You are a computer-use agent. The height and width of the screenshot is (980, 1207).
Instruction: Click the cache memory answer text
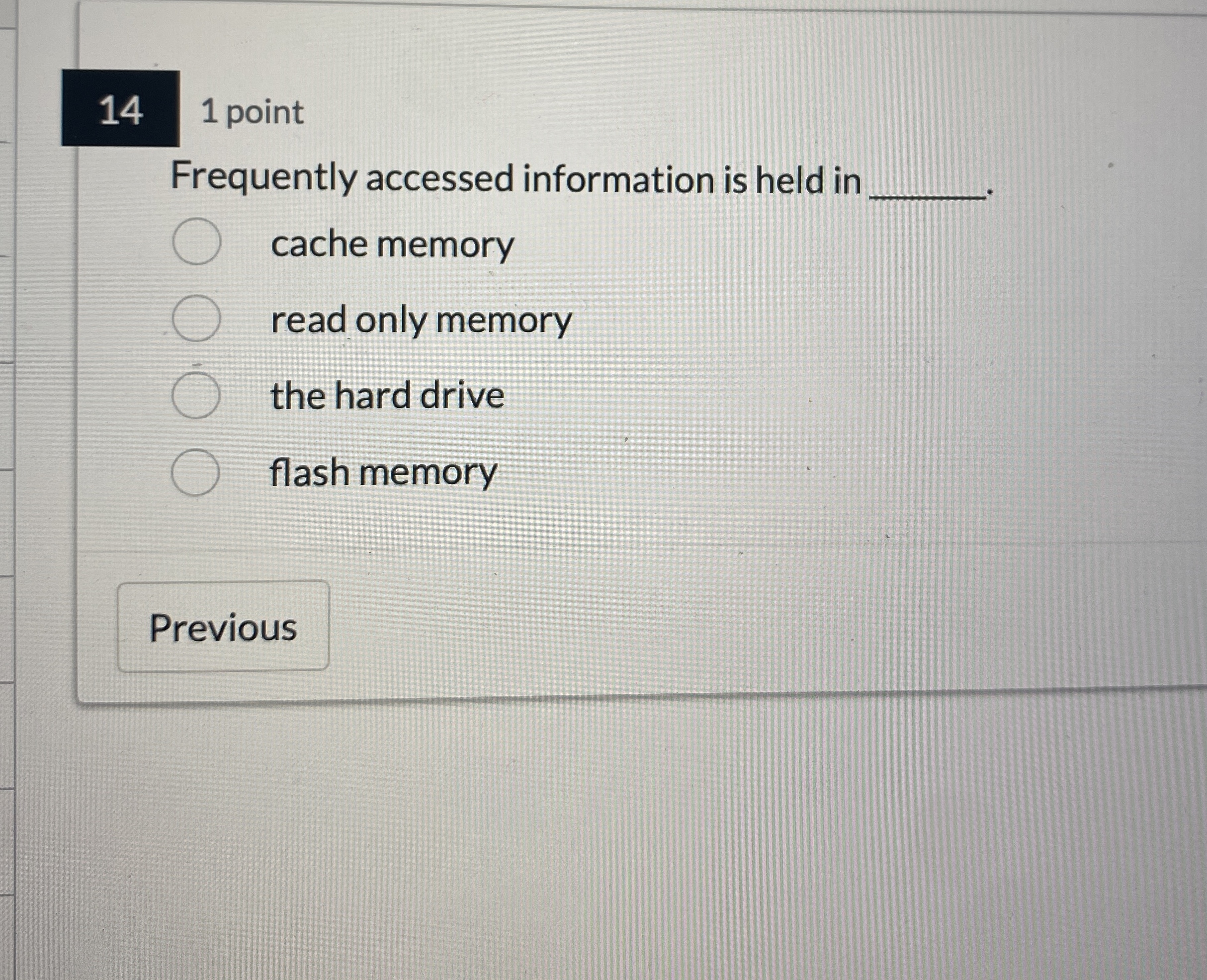(x=391, y=245)
